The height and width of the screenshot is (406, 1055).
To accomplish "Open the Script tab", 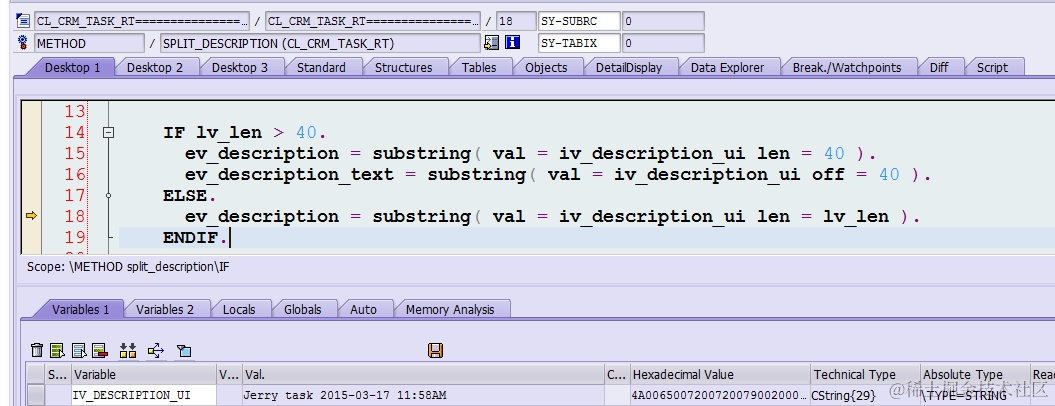I will 992,67.
